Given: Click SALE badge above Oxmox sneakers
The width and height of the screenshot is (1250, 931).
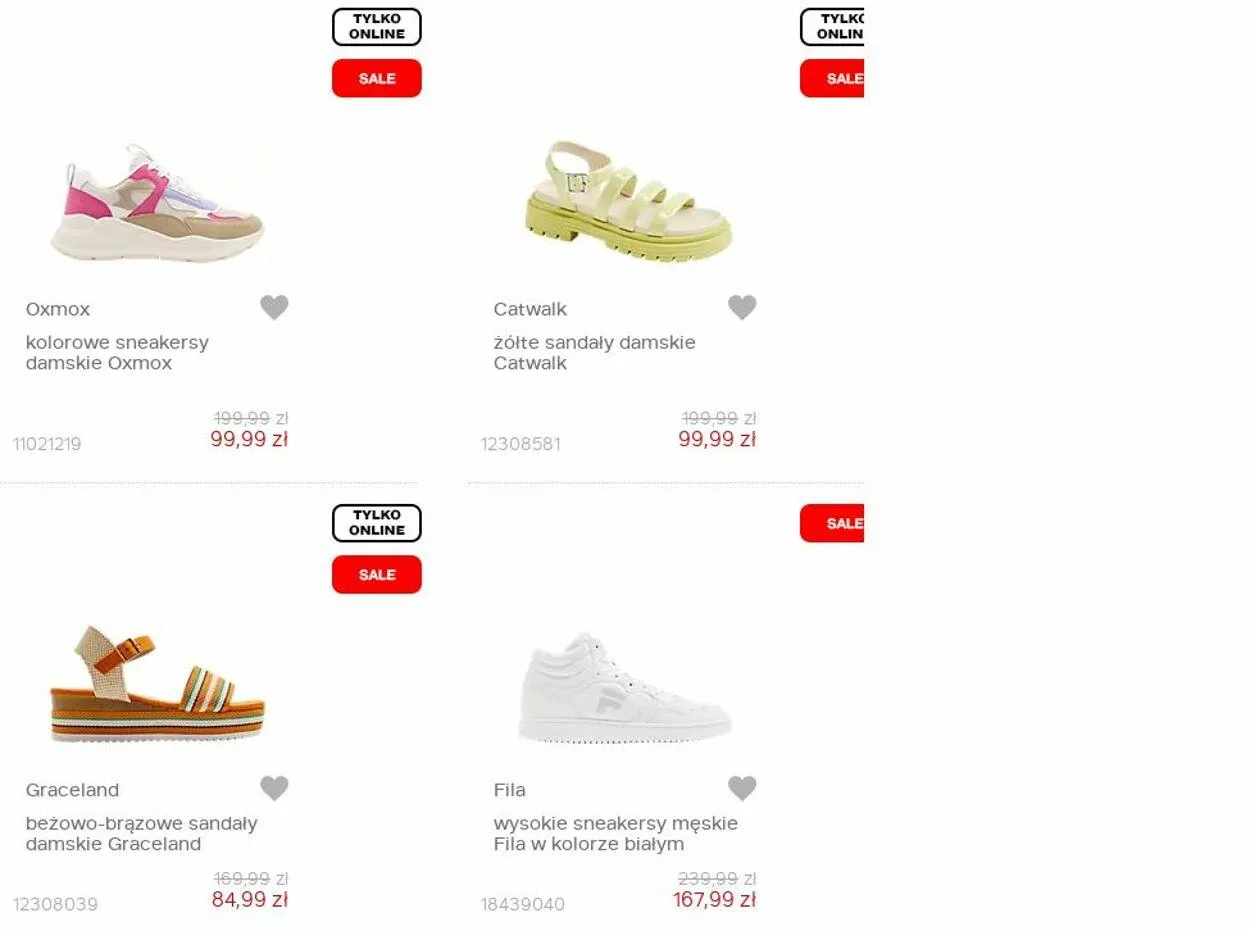Looking at the screenshot, I should 377,78.
